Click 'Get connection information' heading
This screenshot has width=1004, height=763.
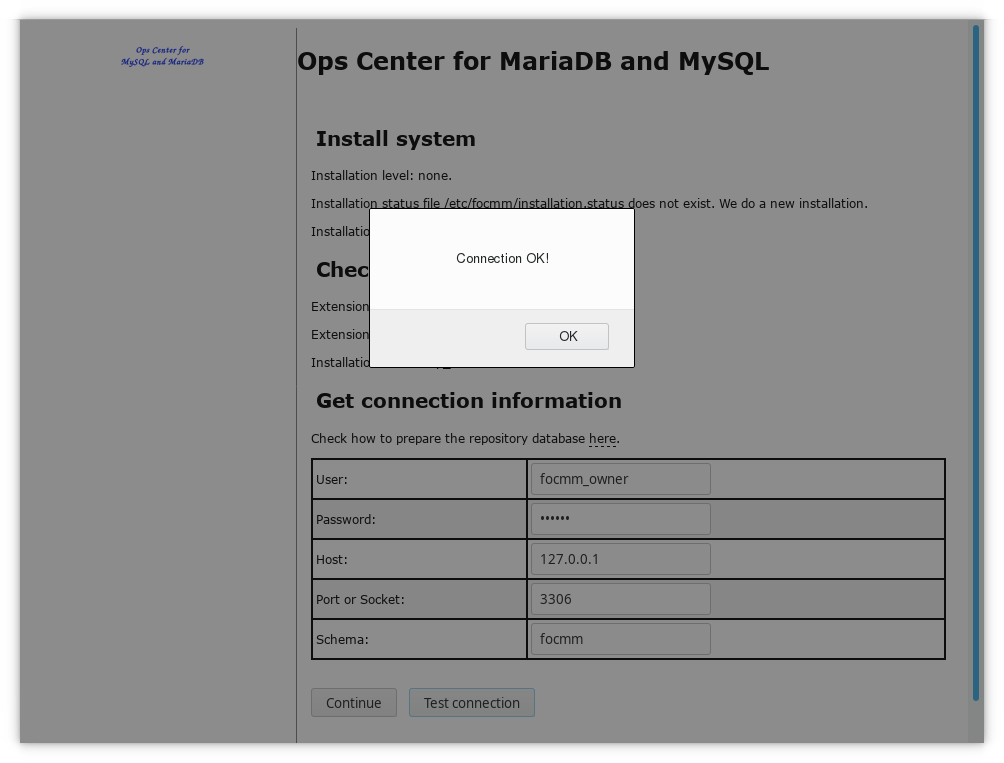[x=469, y=401]
